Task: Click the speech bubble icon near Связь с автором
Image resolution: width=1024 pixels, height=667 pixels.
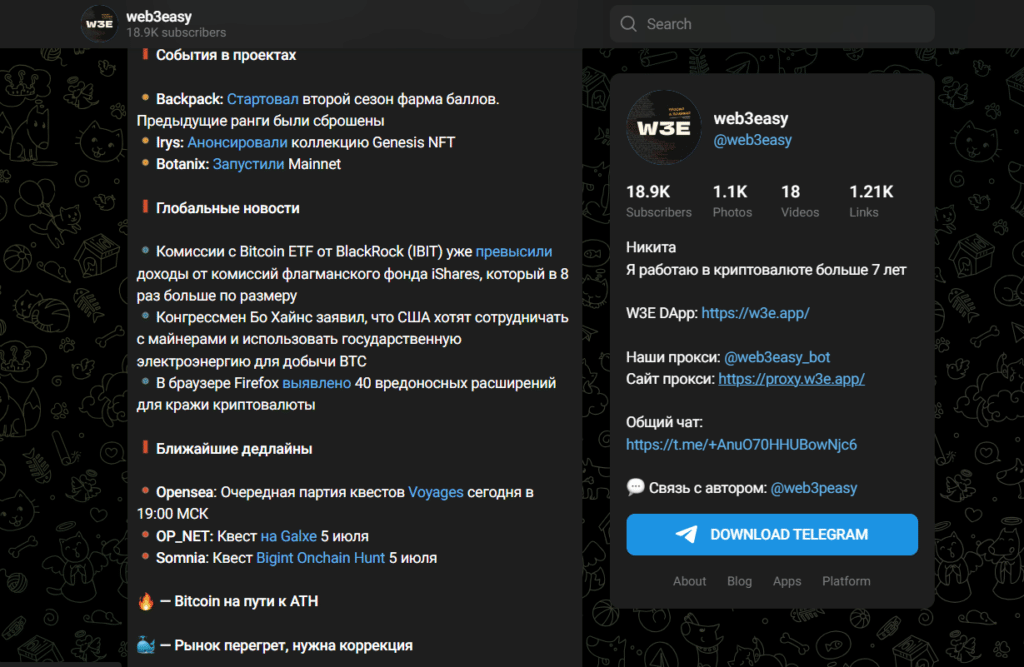Action: click(x=635, y=487)
